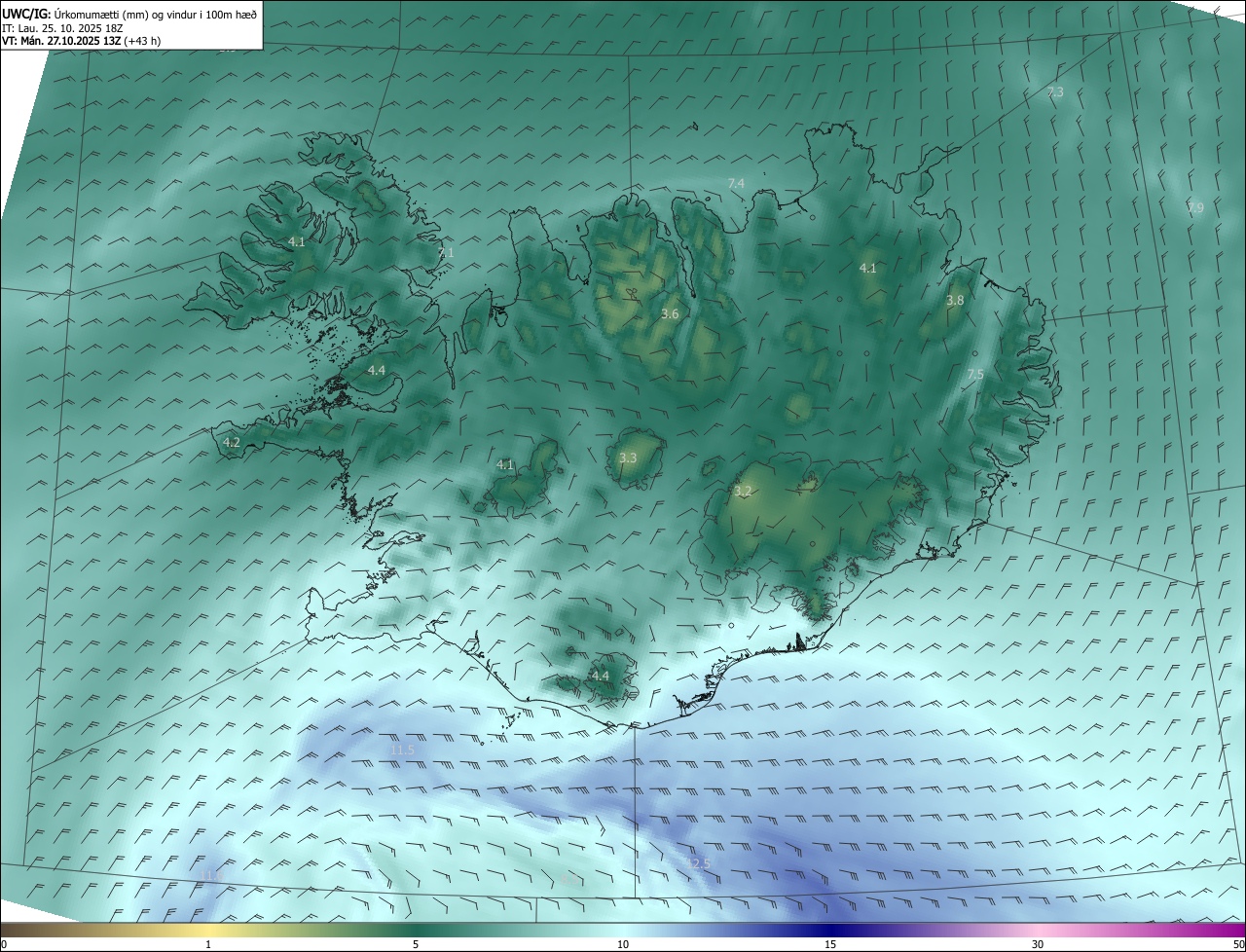Click the 3.2 value on Vatnajökull glacier

click(744, 492)
